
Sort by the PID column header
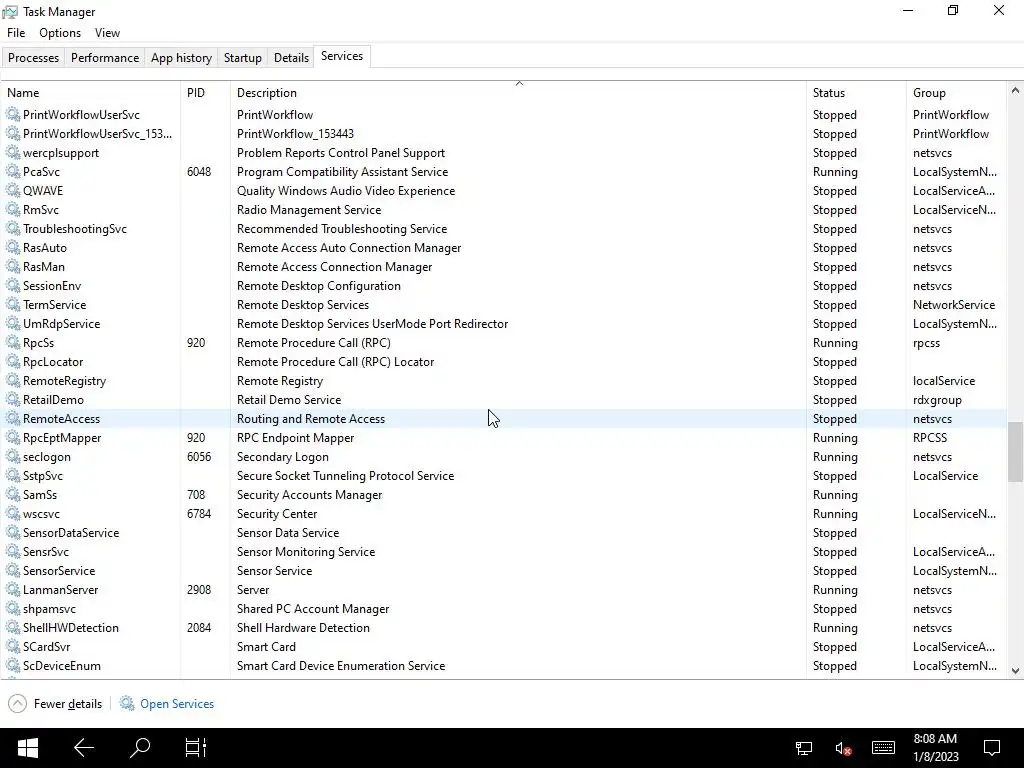[205, 93]
